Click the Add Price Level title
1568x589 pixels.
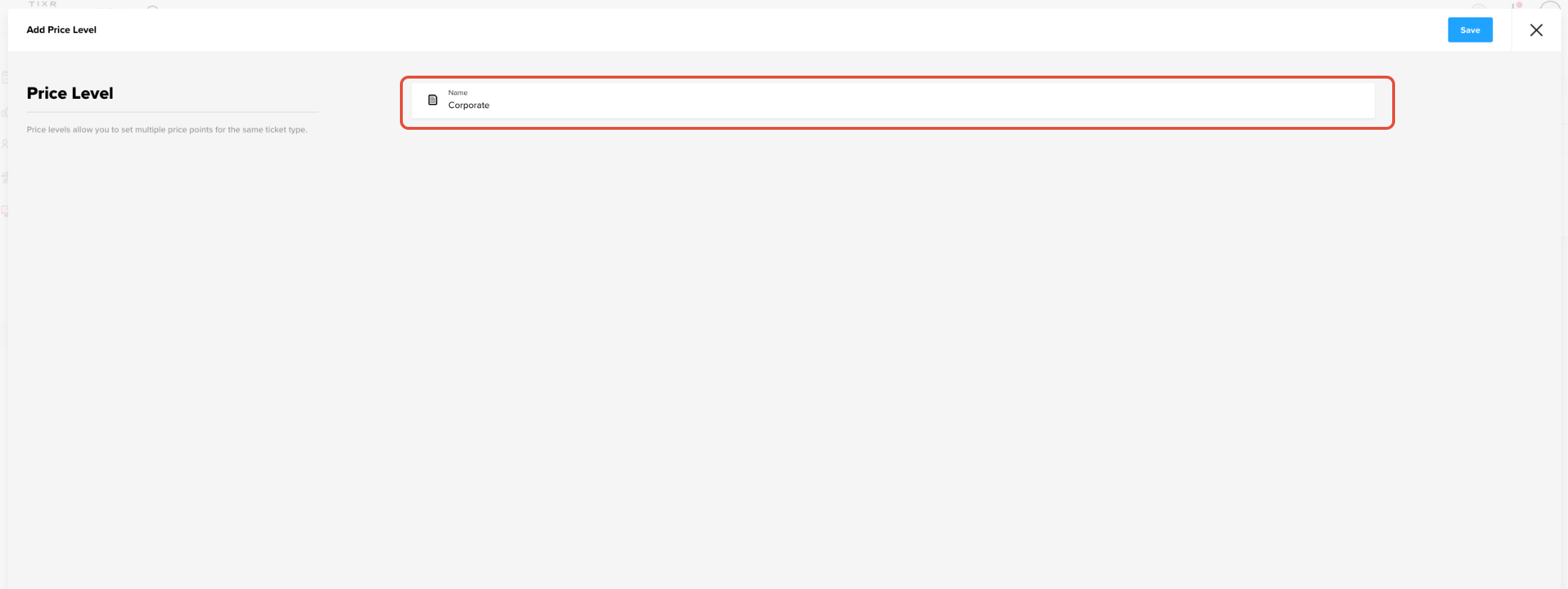(61, 30)
